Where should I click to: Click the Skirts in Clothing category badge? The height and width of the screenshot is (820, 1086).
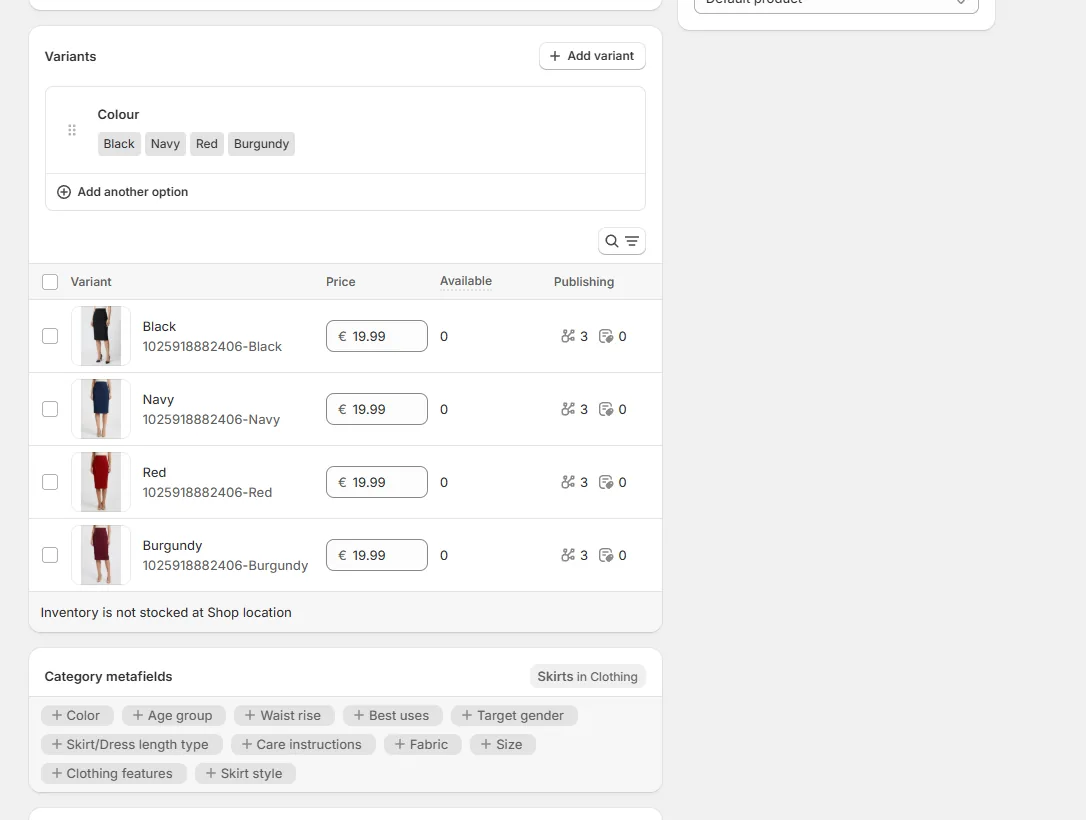tap(587, 677)
